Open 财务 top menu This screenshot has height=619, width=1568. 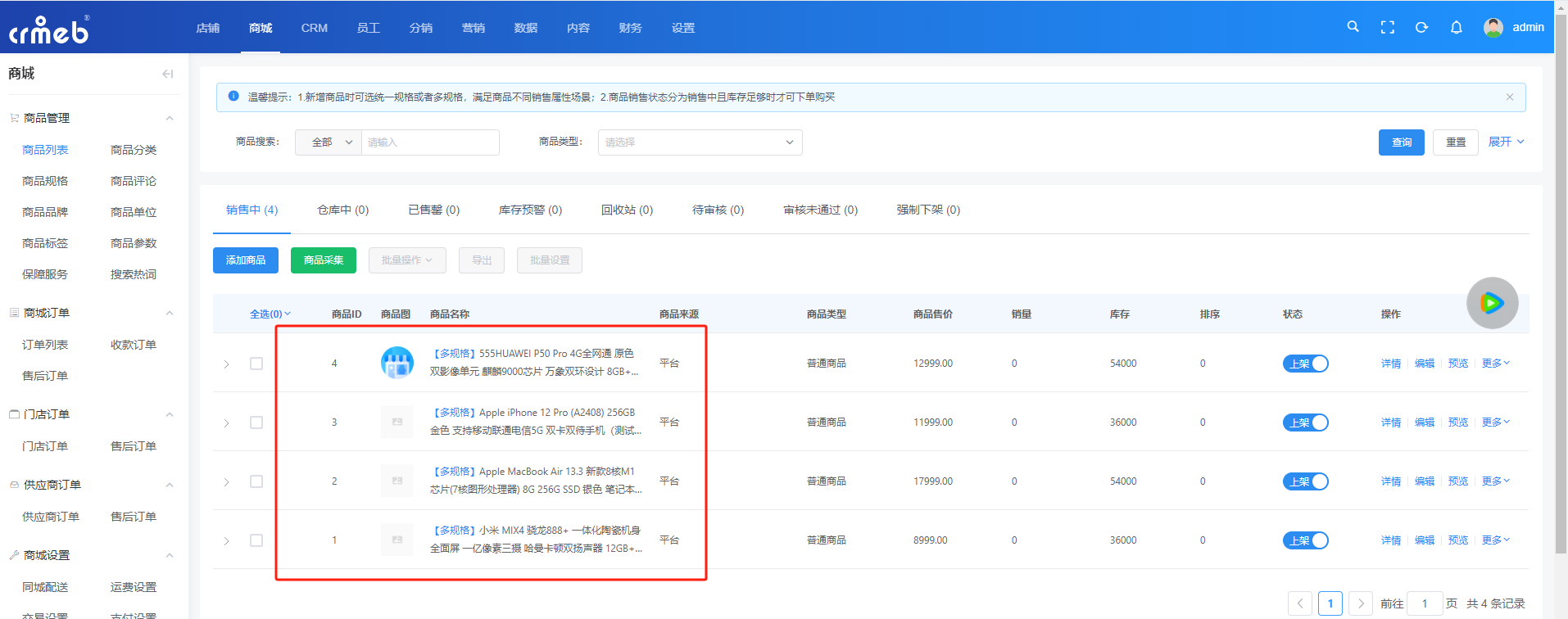click(631, 28)
